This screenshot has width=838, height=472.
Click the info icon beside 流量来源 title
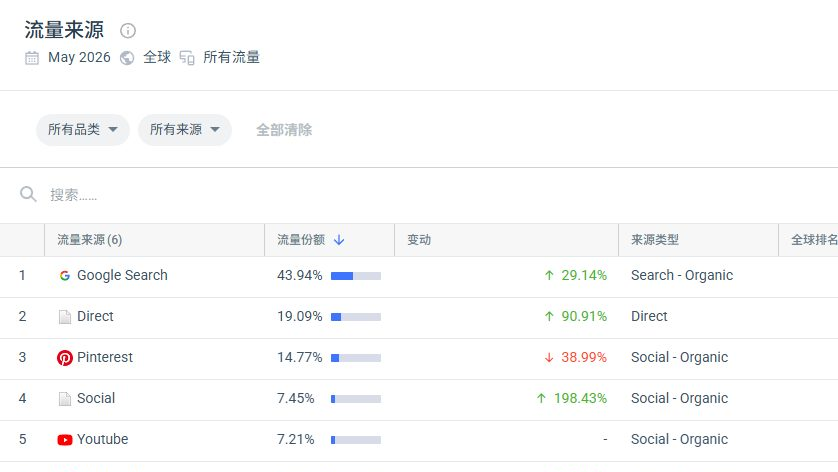pyautogui.click(x=128, y=30)
